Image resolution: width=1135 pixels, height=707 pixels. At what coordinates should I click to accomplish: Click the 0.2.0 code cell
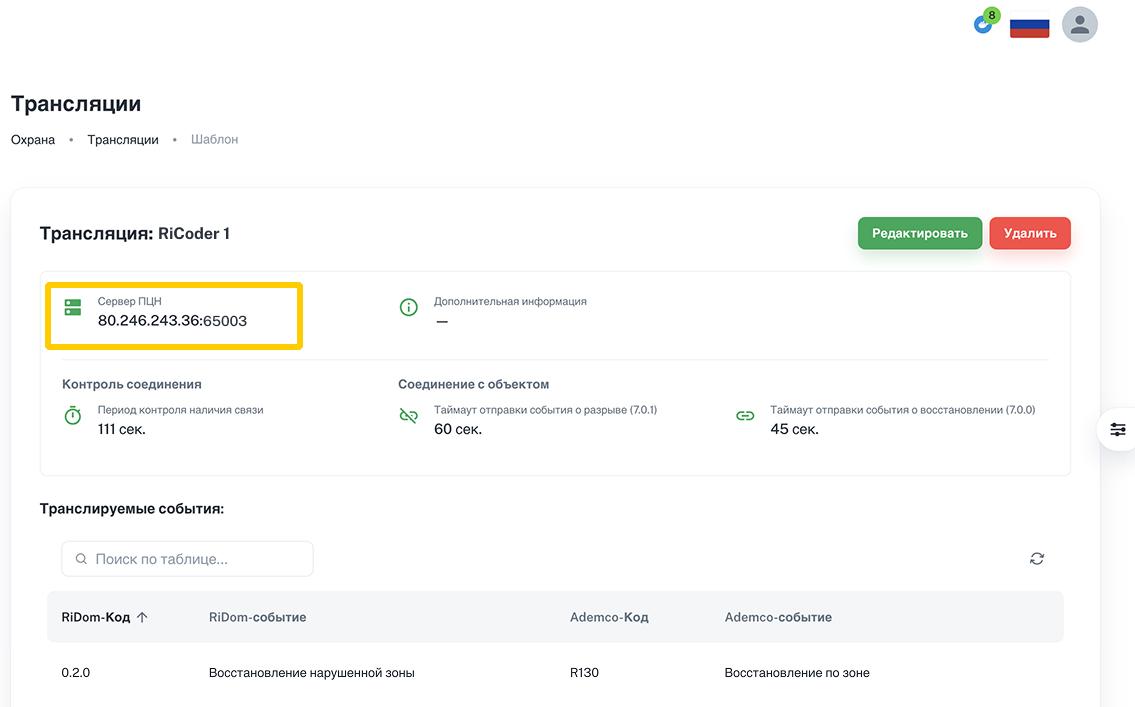(x=75, y=673)
